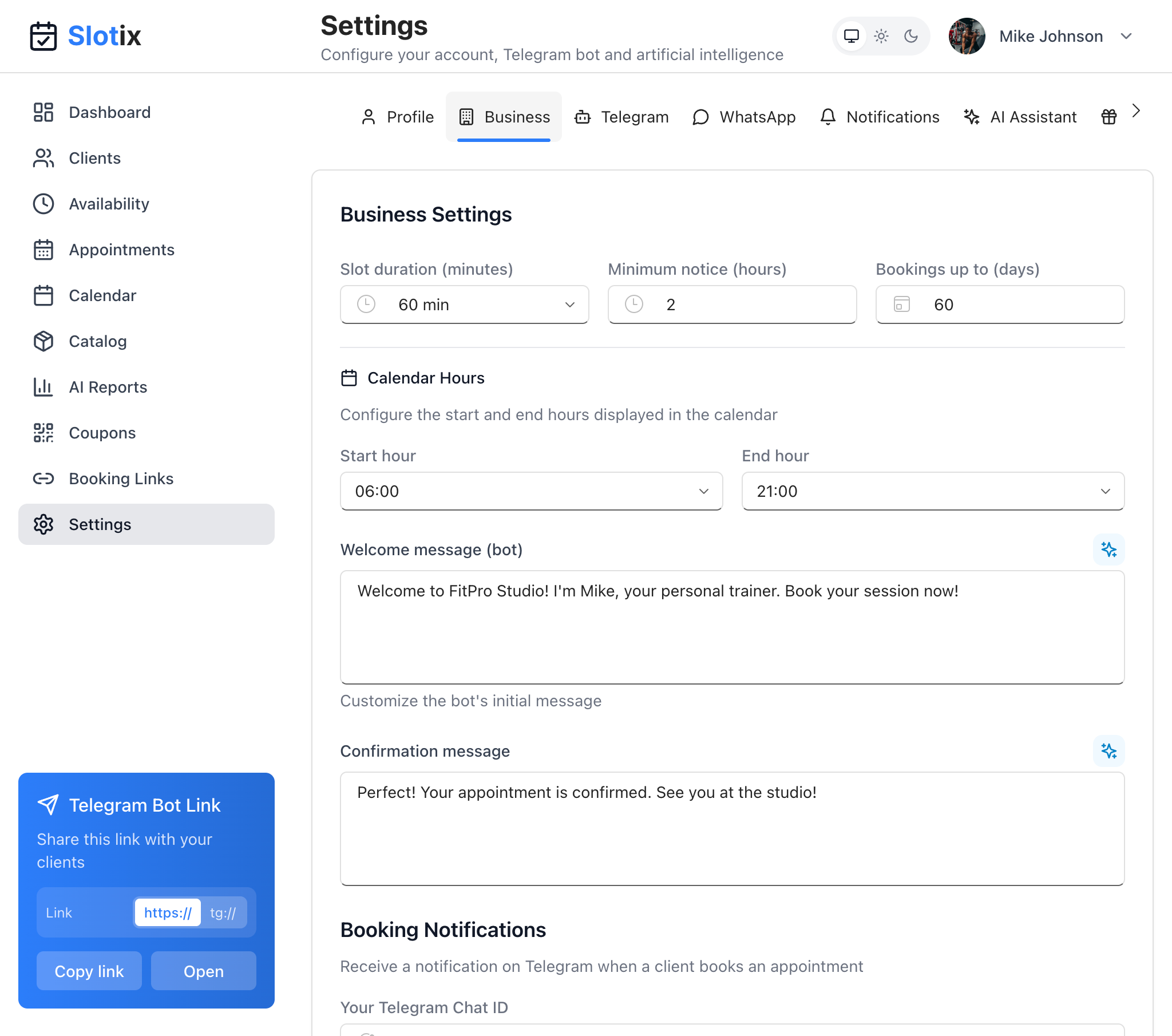Switch to system theme monitor icon
Screen dimensions: 1172x1036
[851, 36]
